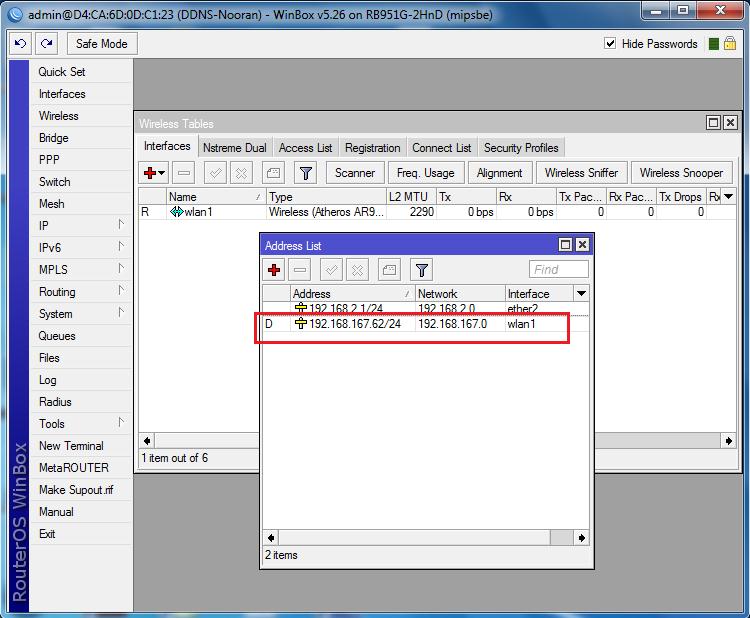Click Filter funnel icon in Wireless Tables
750x618 pixels.
(306, 173)
